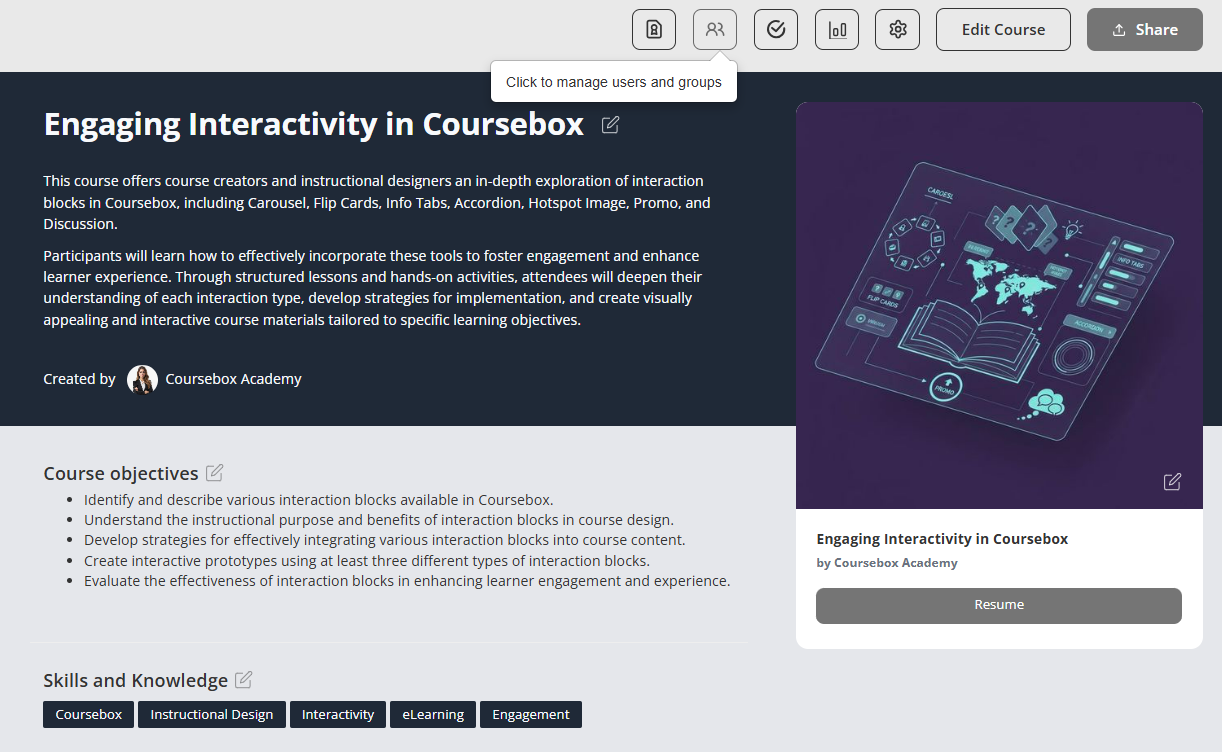Click the Coursebox Academy author avatar
The image size is (1222, 752).
(x=142, y=380)
